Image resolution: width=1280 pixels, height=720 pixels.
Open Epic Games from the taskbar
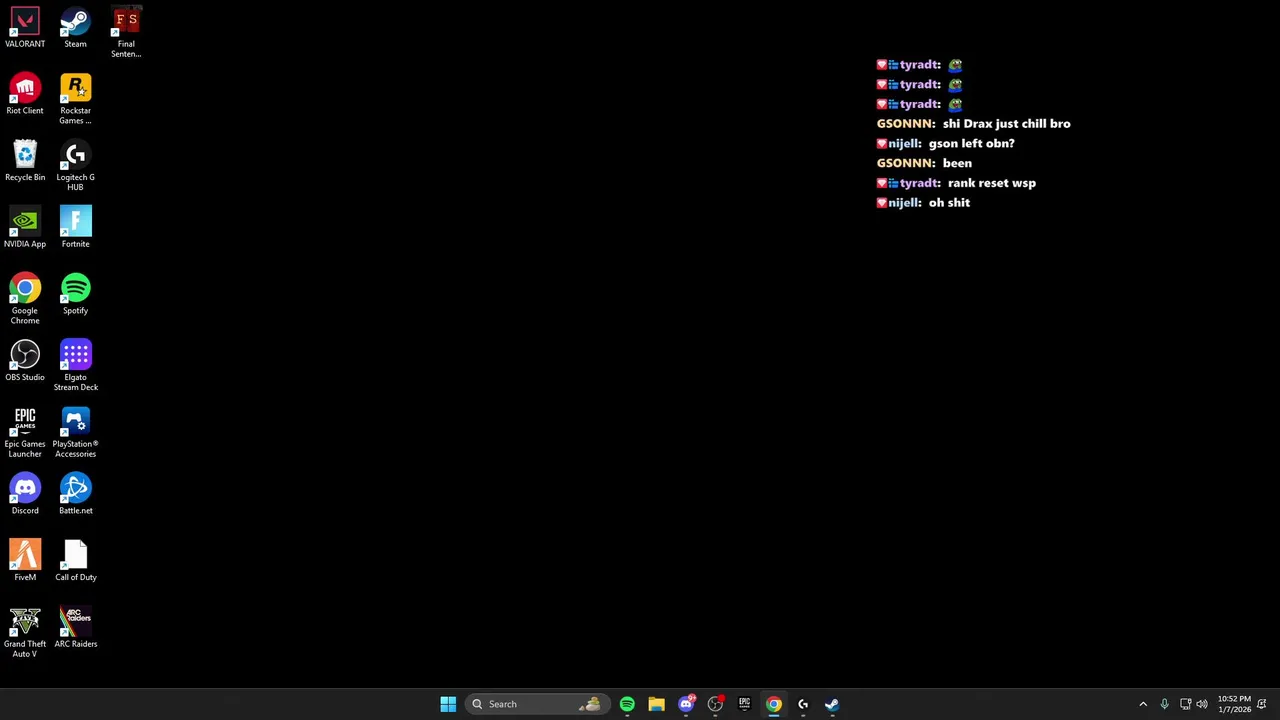tap(744, 704)
